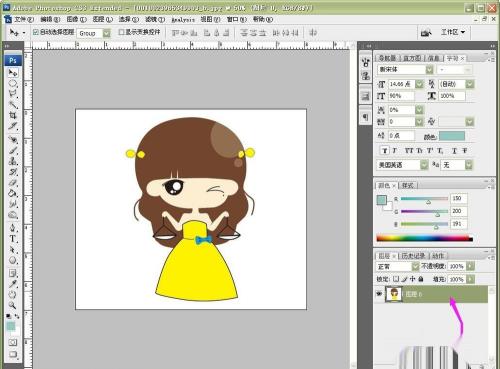Swap foreground and background colors icon
This screenshot has width=500, height=369.
coord(17,316)
